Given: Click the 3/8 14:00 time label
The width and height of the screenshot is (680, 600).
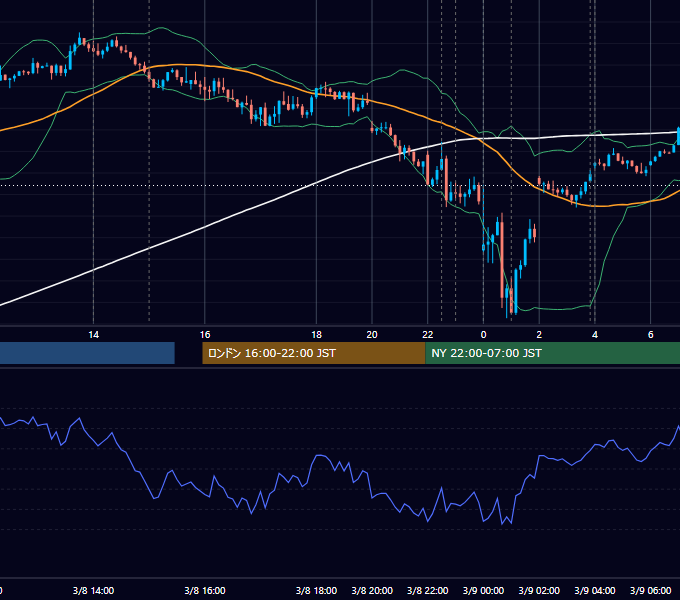Looking at the screenshot, I should pos(93,590).
